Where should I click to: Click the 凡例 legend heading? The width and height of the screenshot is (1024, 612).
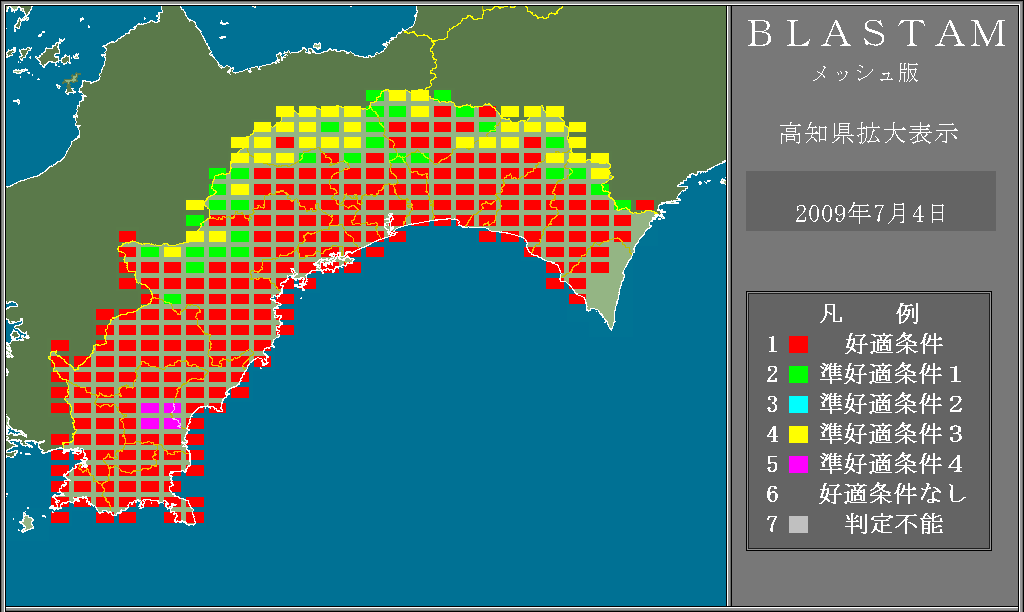pyautogui.click(x=869, y=314)
